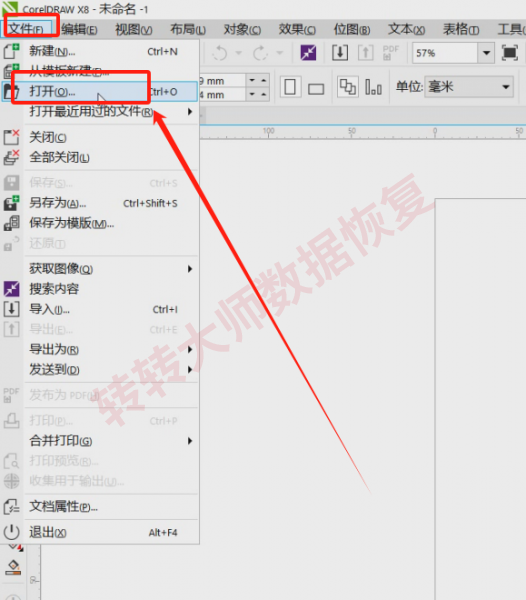The height and width of the screenshot is (600, 526).
Task: Open the 位图(B) menu
Action: (352, 29)
